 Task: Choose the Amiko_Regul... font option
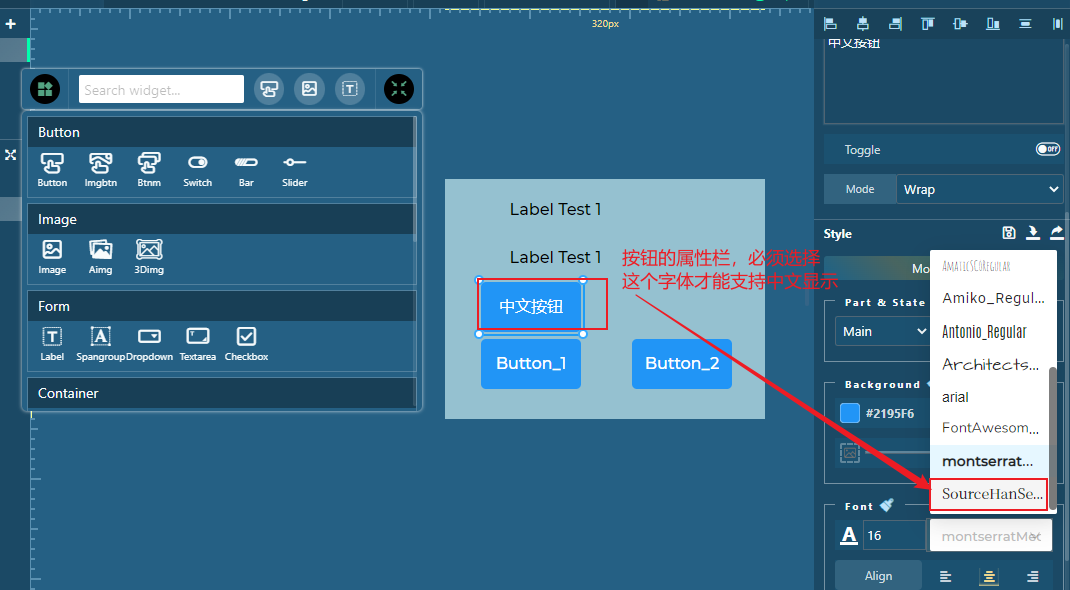987,298
